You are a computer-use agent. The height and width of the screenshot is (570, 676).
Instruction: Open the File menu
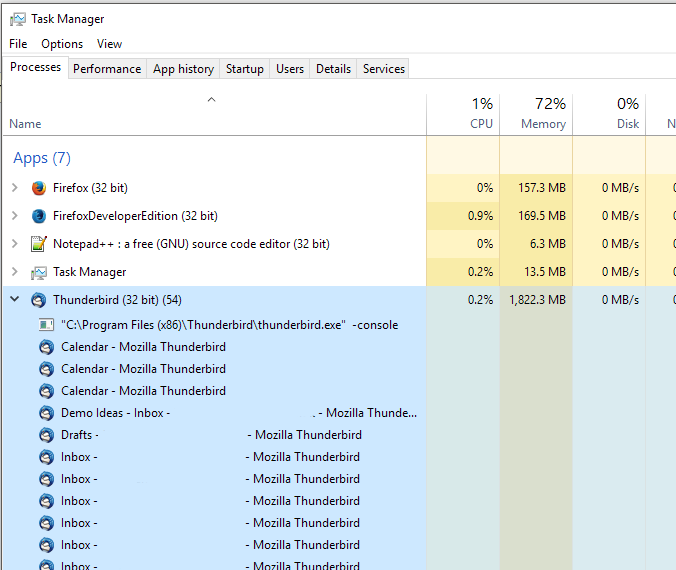pos(18,44)
